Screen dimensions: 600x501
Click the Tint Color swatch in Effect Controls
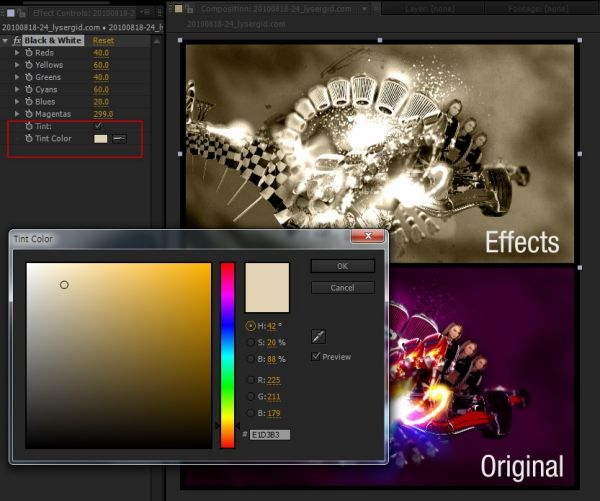pyautogui.click(x=101, y=139)
